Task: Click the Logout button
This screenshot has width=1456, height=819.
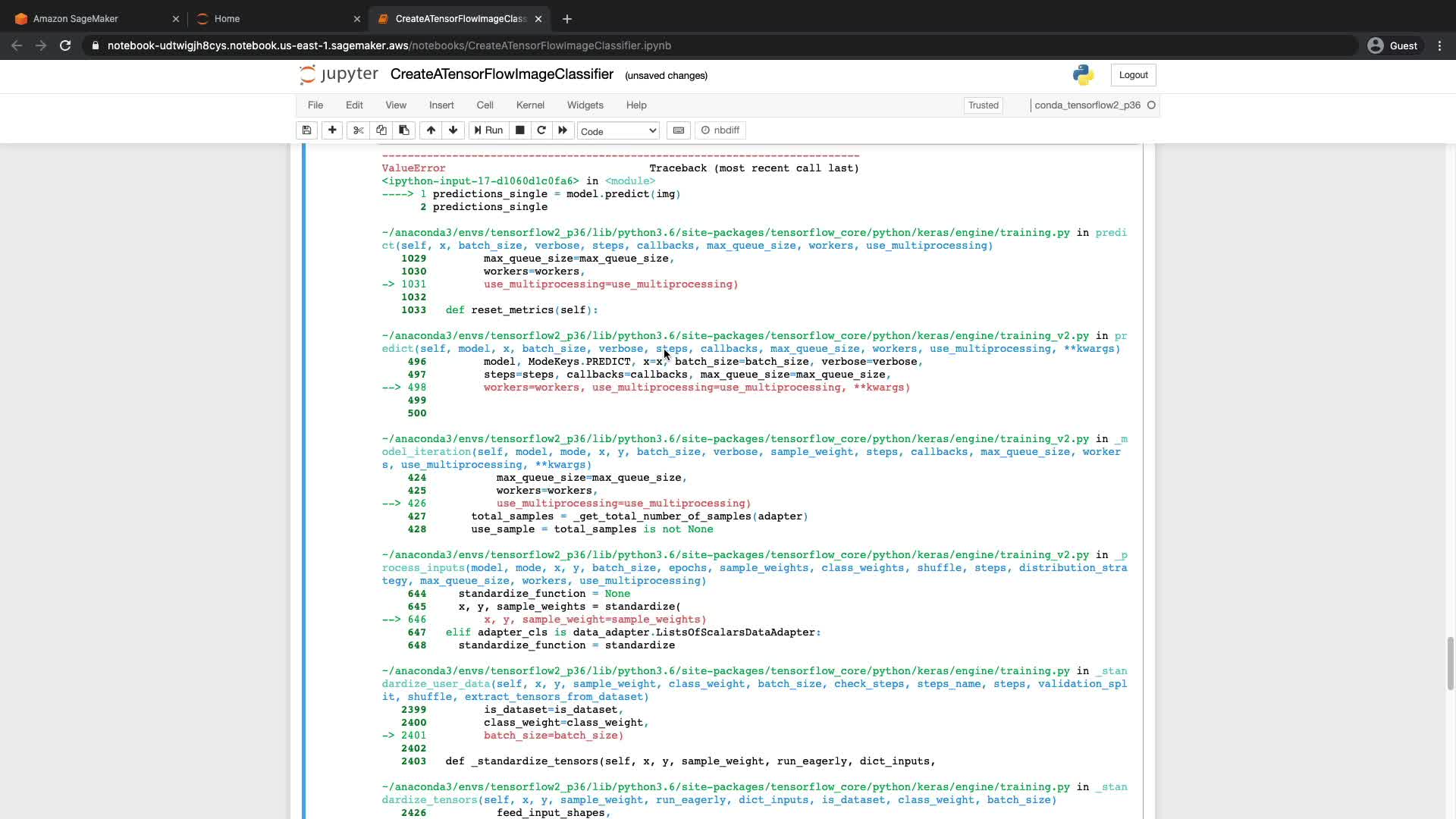Action: (1133, 75)
